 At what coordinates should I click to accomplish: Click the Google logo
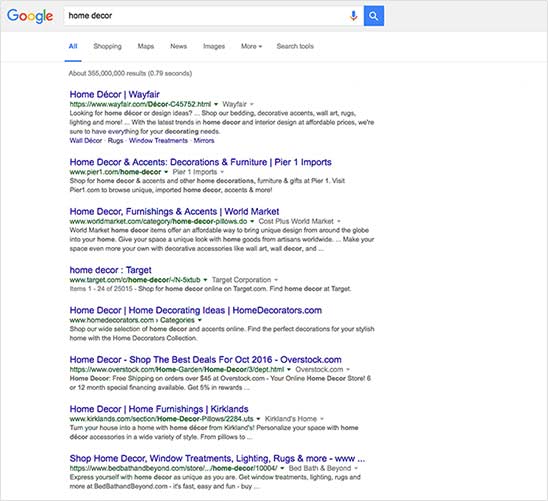pos(30,16)
